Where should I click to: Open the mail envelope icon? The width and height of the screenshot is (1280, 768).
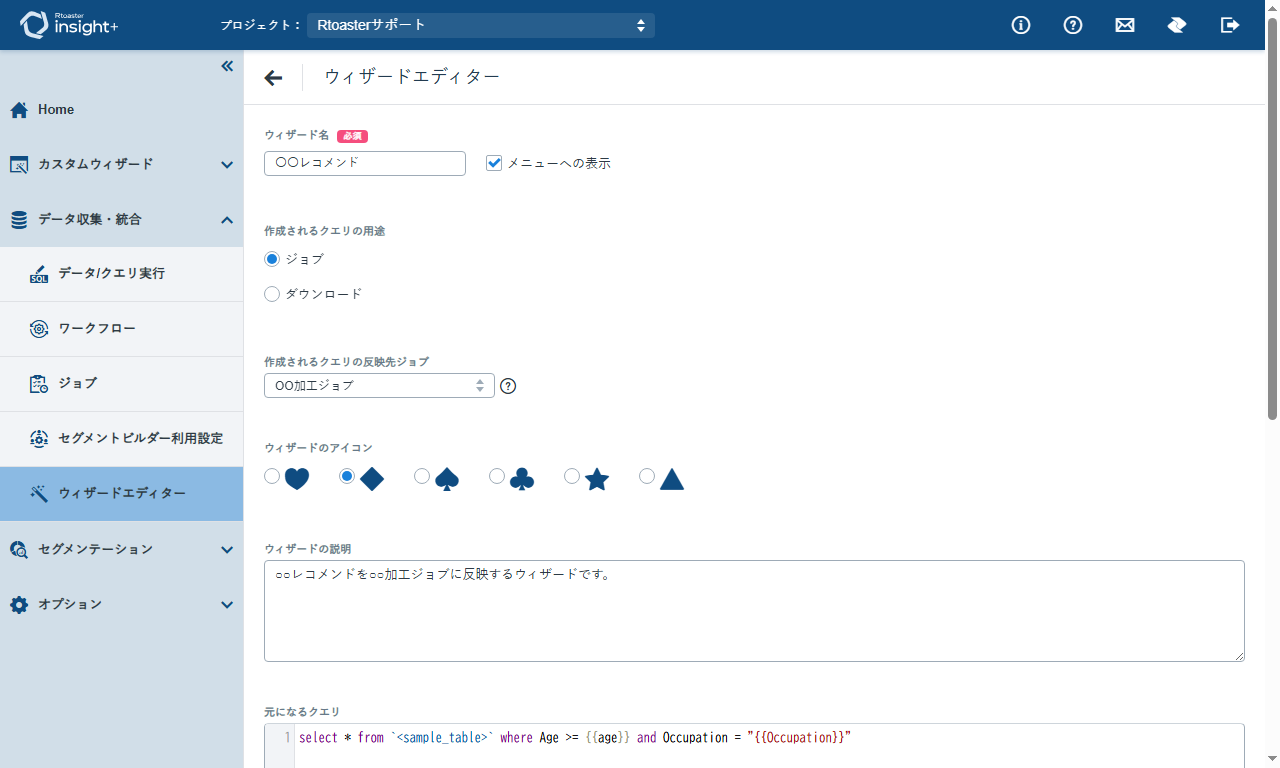point(1125,25)
